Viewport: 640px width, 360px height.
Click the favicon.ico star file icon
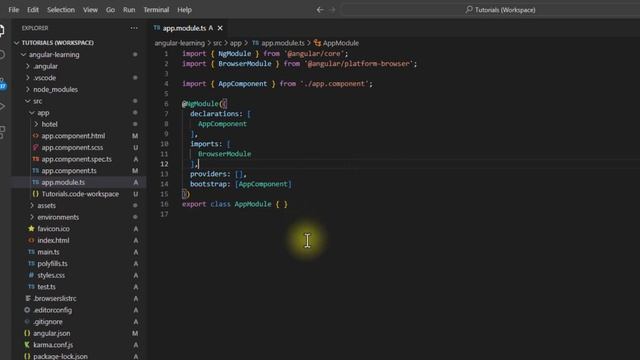(31, 229)
